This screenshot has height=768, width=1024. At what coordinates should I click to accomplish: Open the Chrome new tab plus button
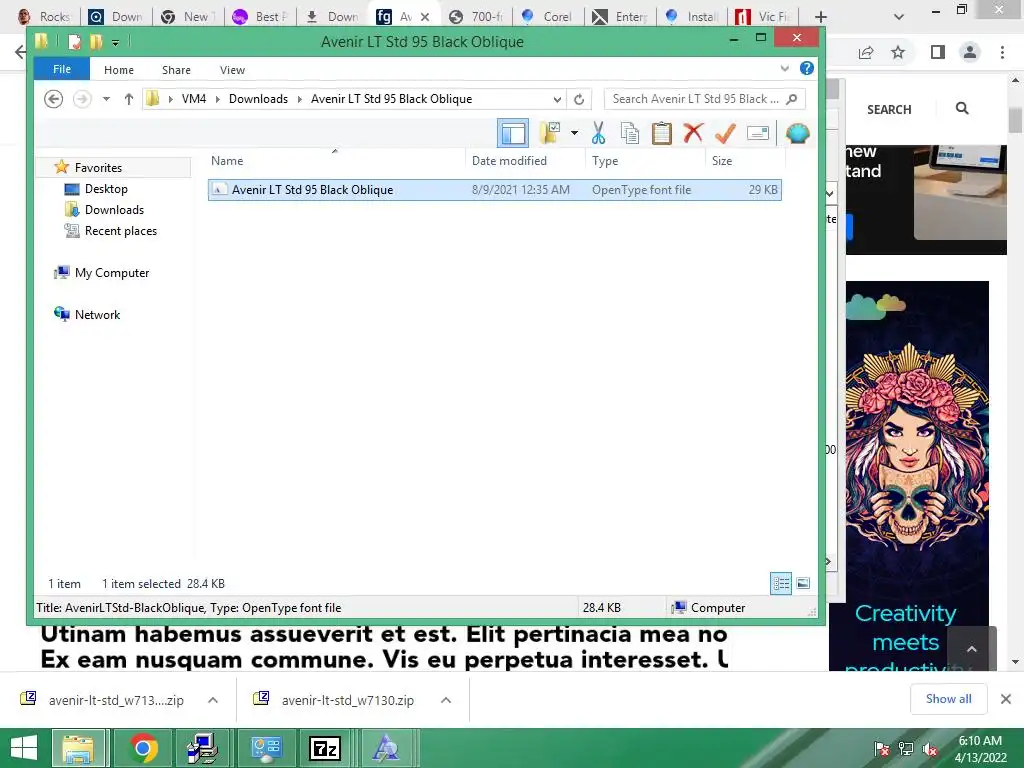point(821,17)
